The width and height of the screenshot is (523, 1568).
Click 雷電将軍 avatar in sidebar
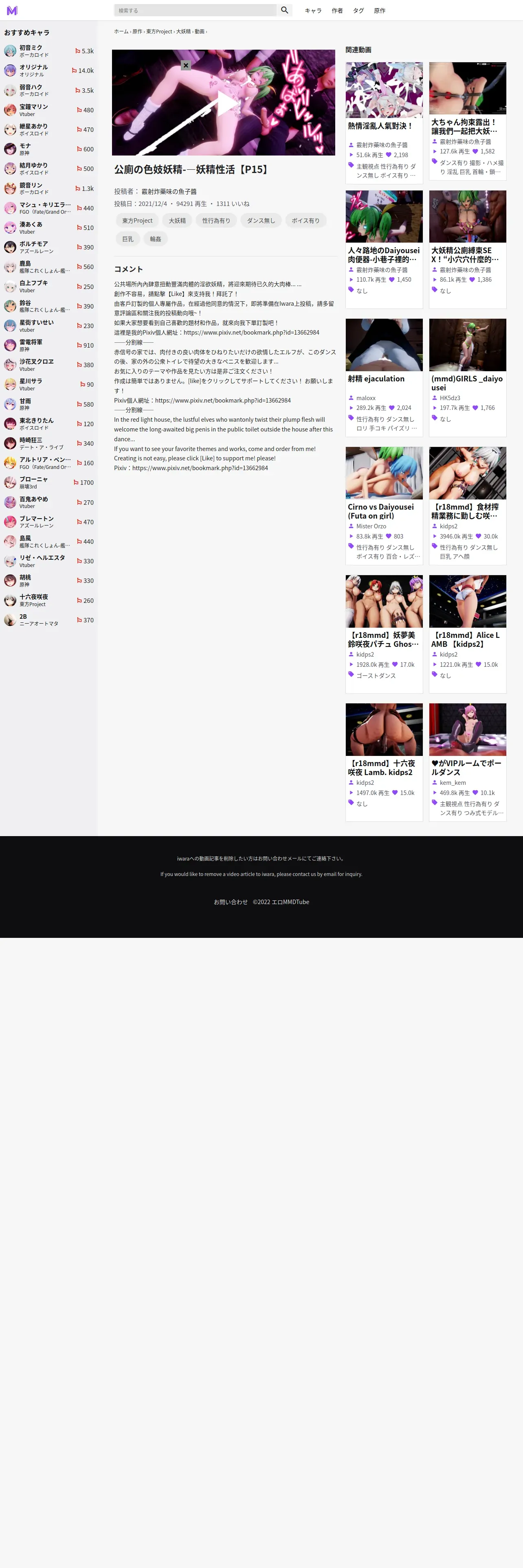[x=10, y=345]
